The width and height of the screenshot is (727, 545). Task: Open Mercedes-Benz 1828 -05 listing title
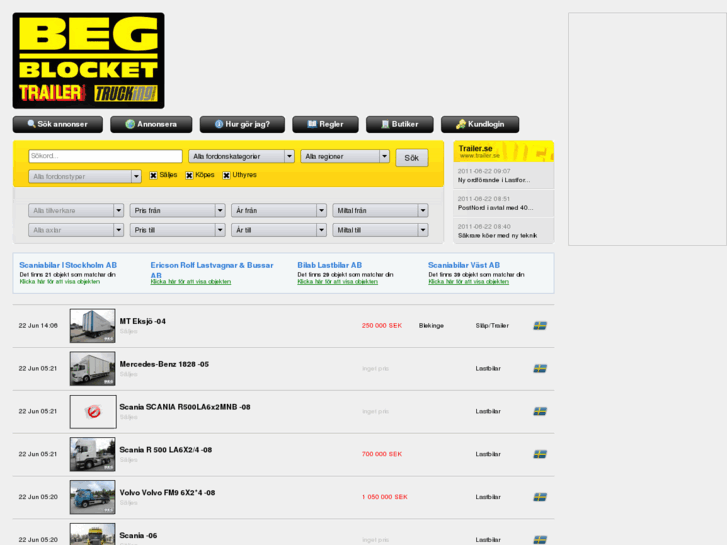pos(164,364)
